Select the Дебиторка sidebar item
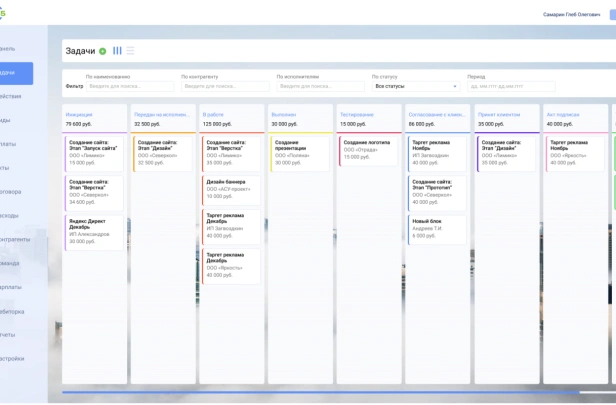 tap(12, 312)
